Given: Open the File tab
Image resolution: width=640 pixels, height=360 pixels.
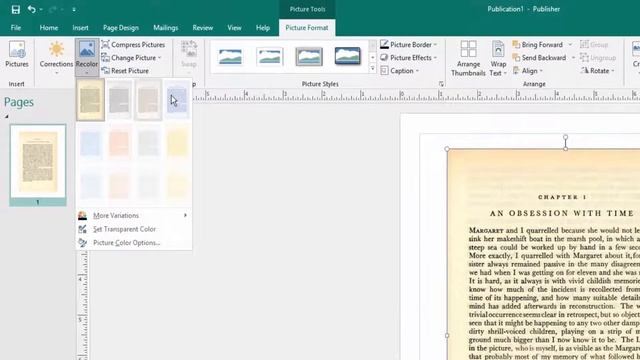Looking at the screenshot, I should coord(16,28).
